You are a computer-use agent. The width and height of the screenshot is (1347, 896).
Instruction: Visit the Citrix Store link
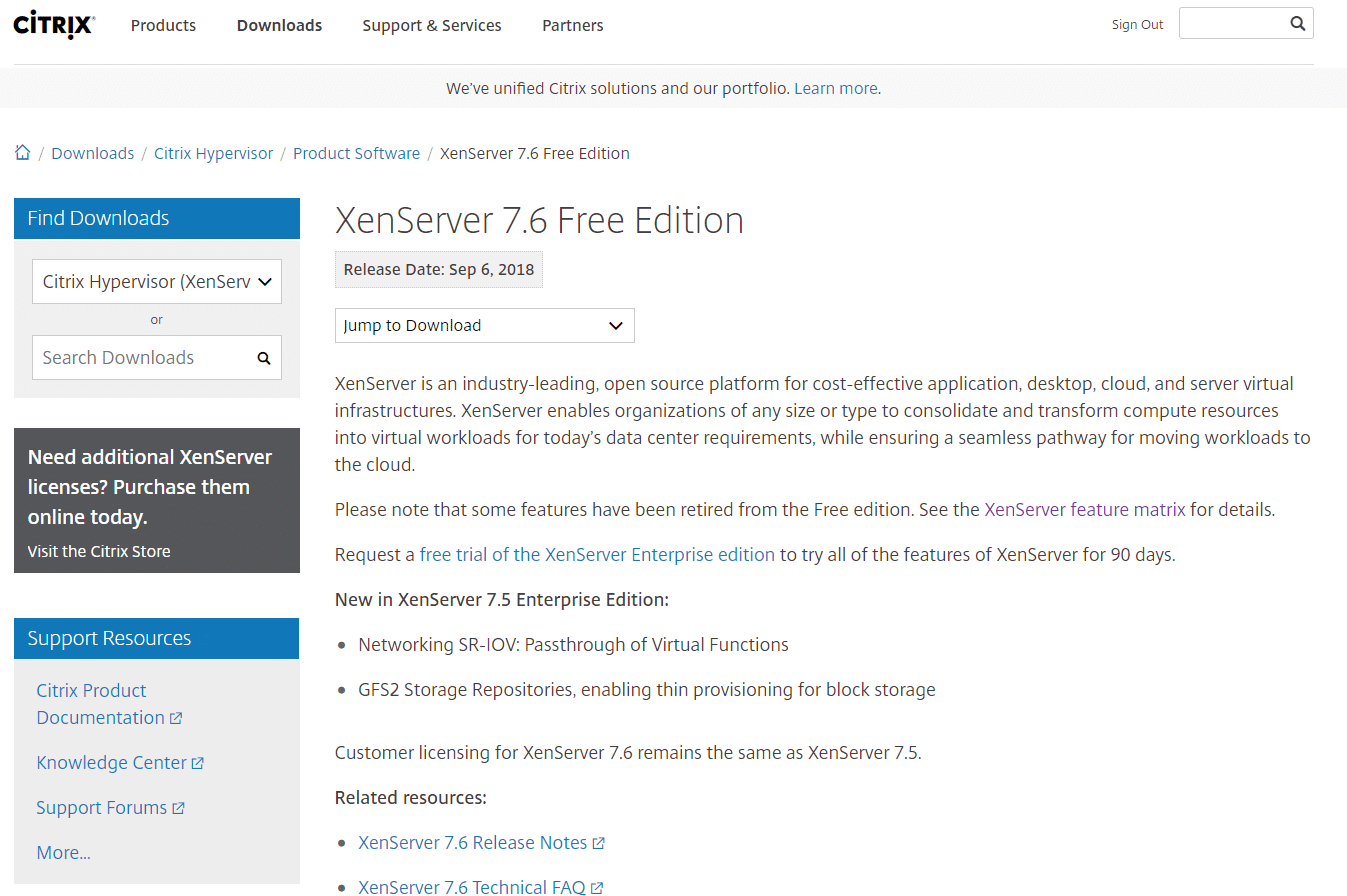pos(99,551)
